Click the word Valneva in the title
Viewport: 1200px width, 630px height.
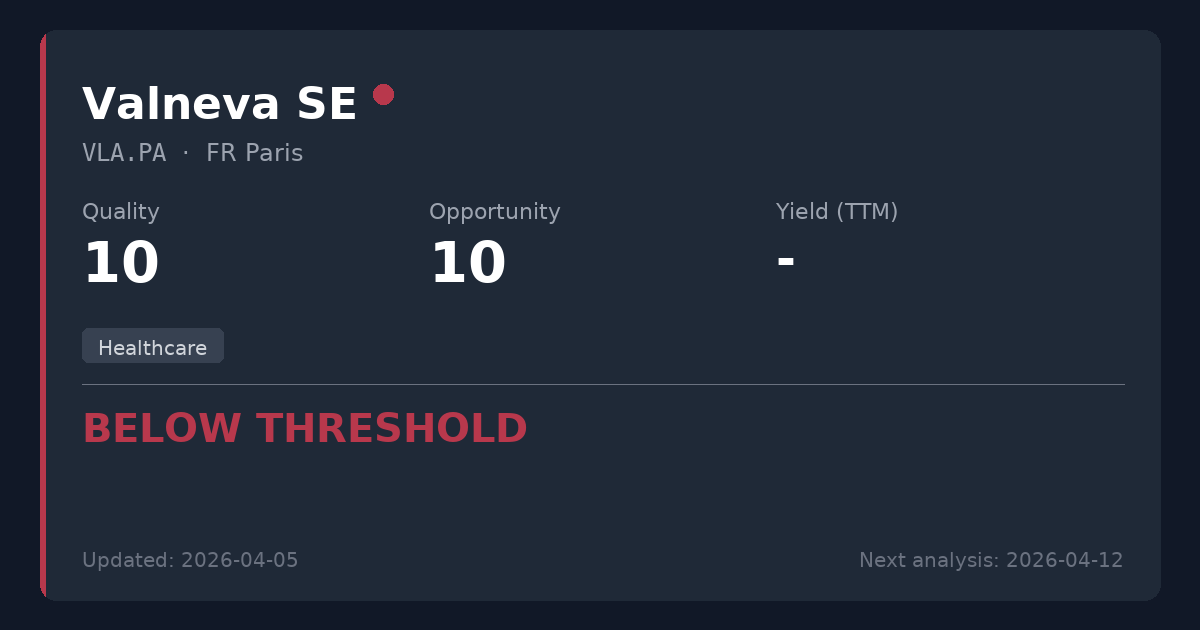pyautogui.click(x=167, y=105)
